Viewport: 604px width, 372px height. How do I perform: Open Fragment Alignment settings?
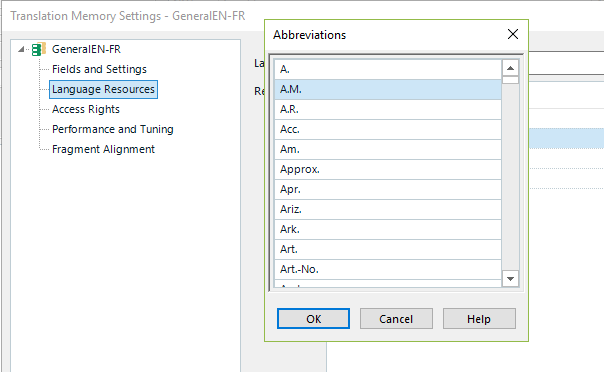click(103, 149)
